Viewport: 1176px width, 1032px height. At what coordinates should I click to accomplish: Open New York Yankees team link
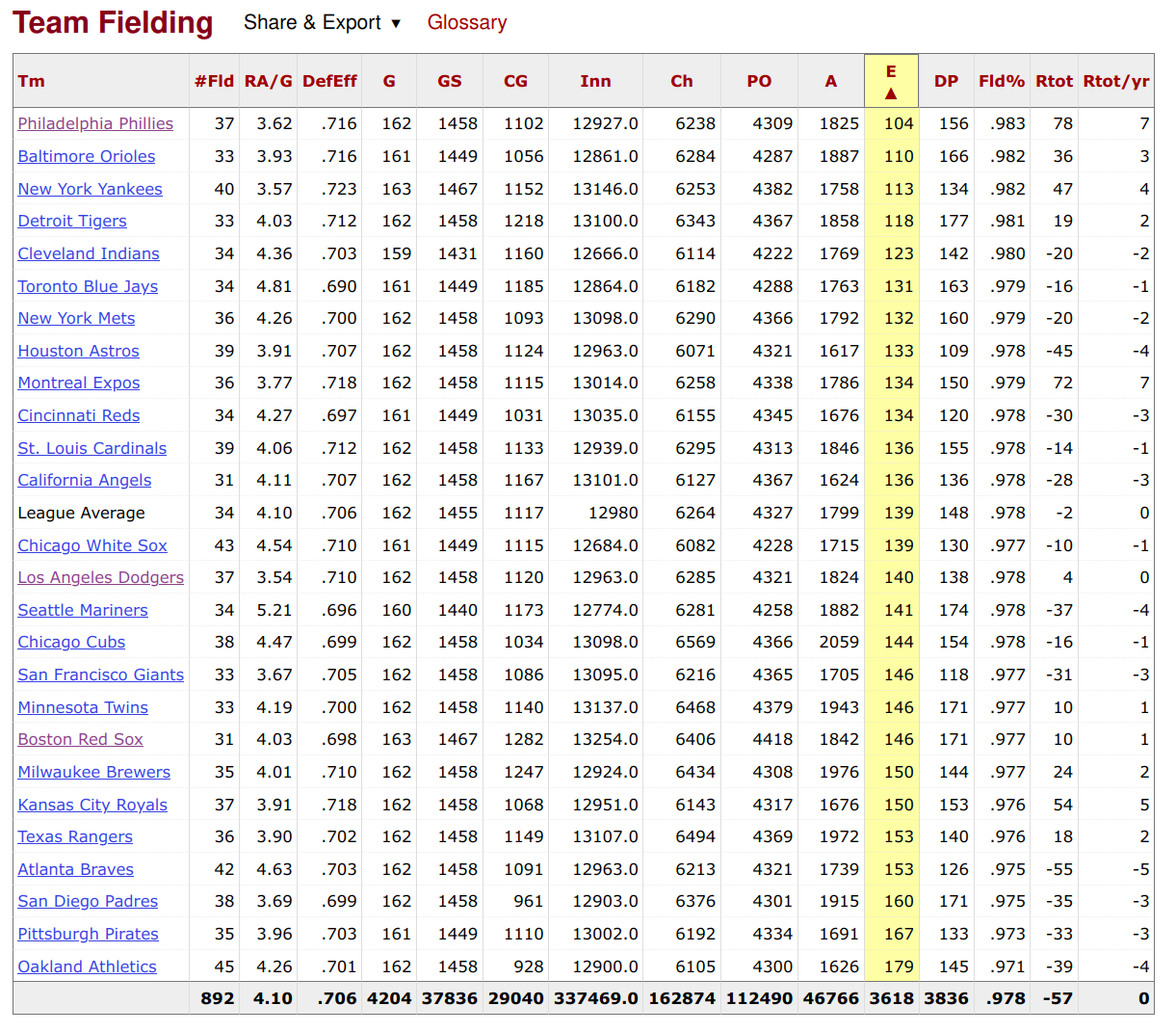click(x=90, y=189)
